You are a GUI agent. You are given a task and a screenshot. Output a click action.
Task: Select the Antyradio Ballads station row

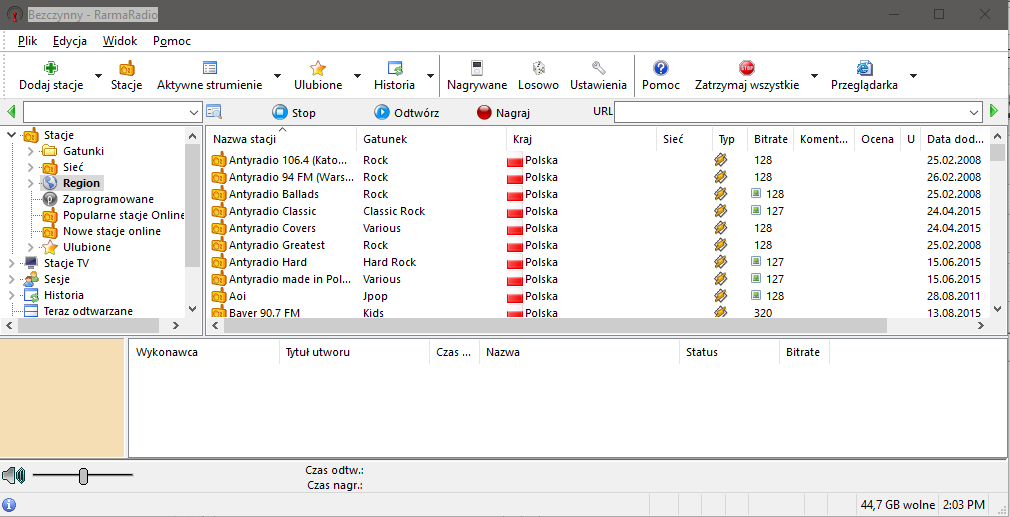coord(598,194)
